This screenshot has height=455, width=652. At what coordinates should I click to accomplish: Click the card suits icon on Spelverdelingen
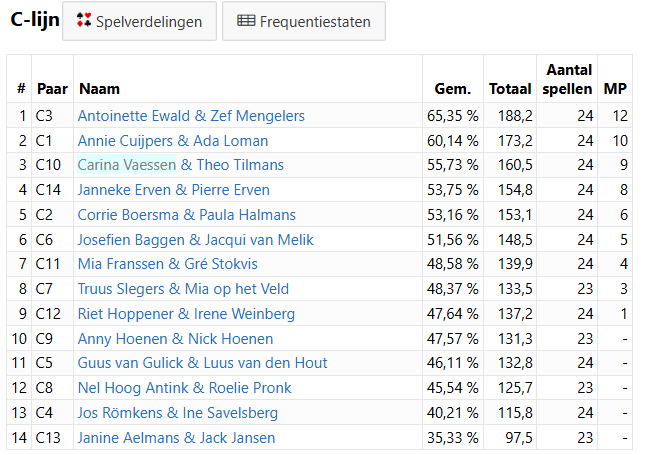84,21
